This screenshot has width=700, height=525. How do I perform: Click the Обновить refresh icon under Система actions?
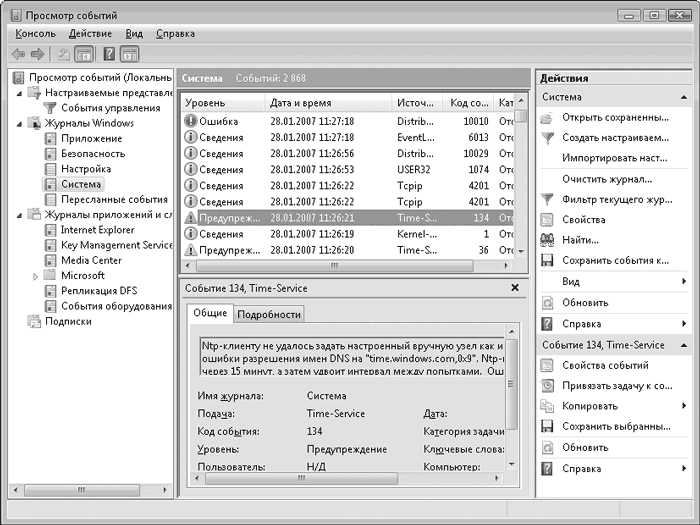pyautogui.click(x=547, y=303)
